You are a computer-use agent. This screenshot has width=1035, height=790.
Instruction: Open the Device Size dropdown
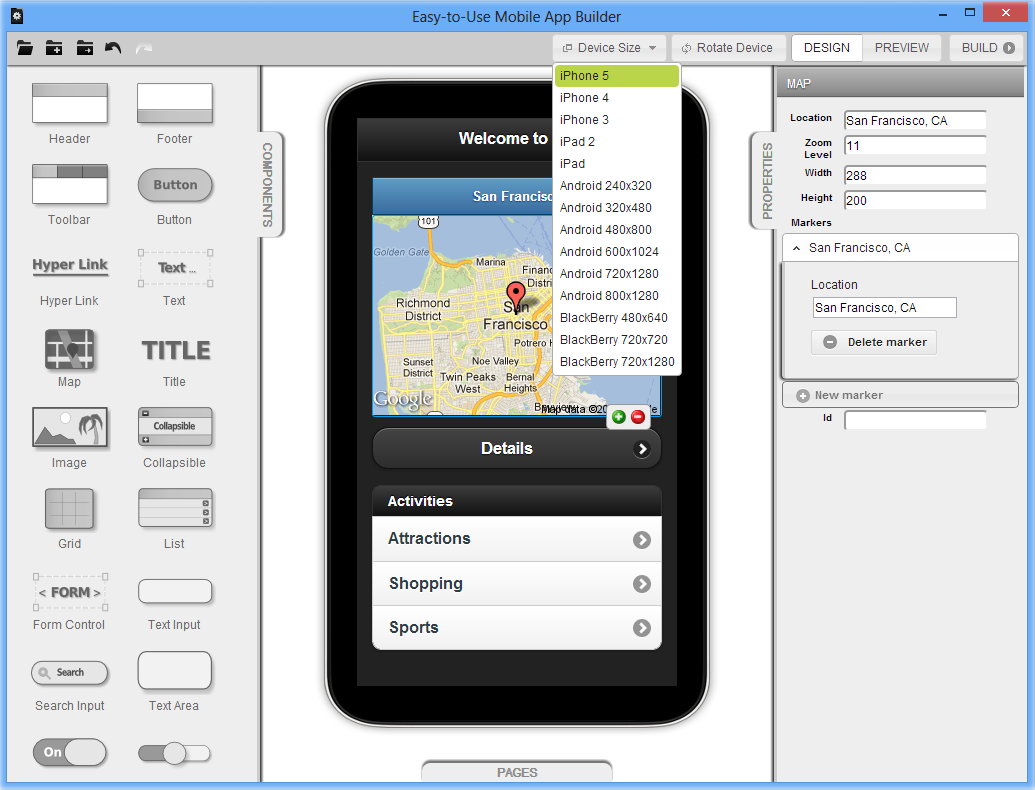(609, 48)
